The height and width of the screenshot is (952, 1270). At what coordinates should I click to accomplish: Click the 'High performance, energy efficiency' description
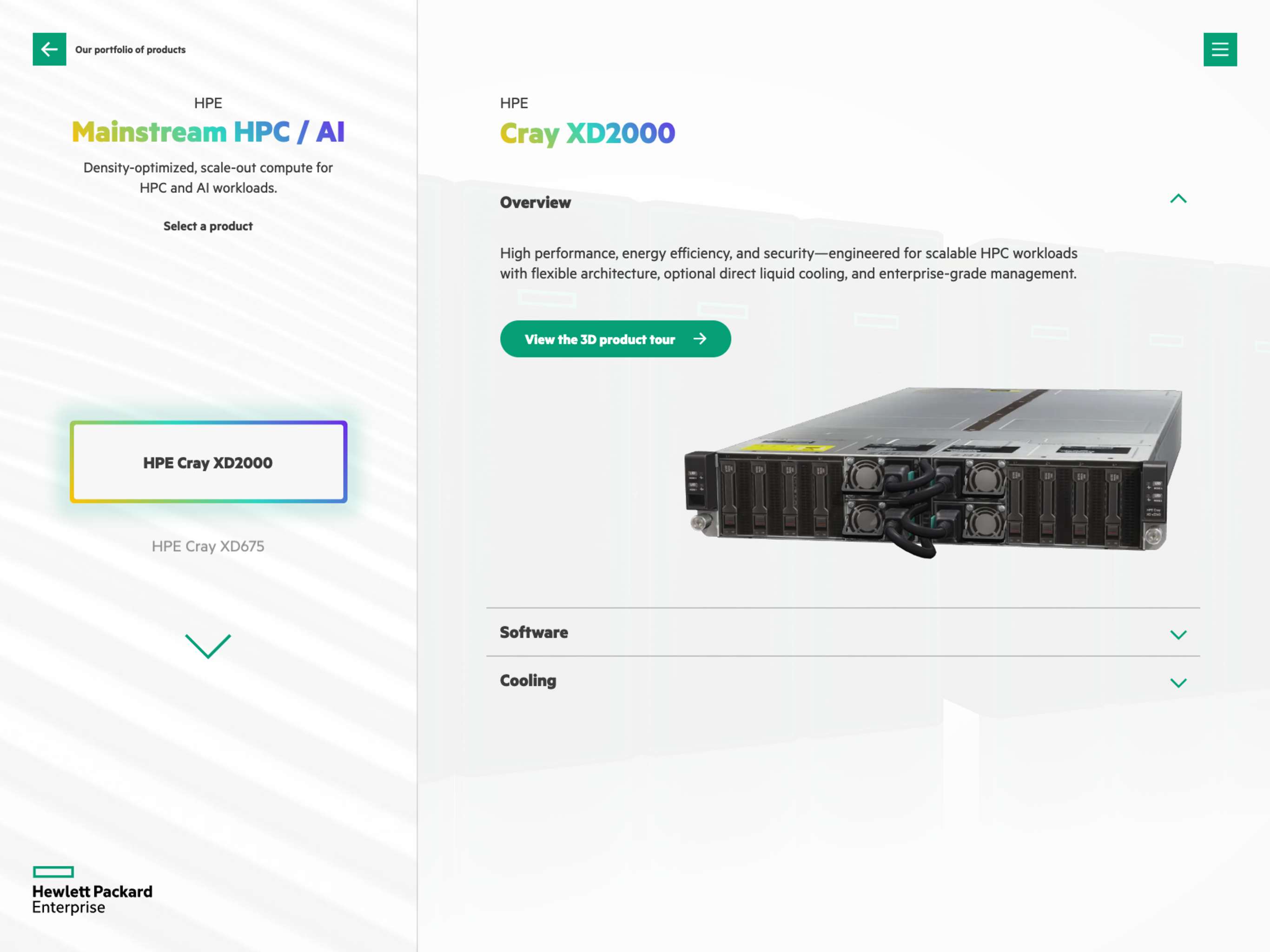(x=788, y=264)
